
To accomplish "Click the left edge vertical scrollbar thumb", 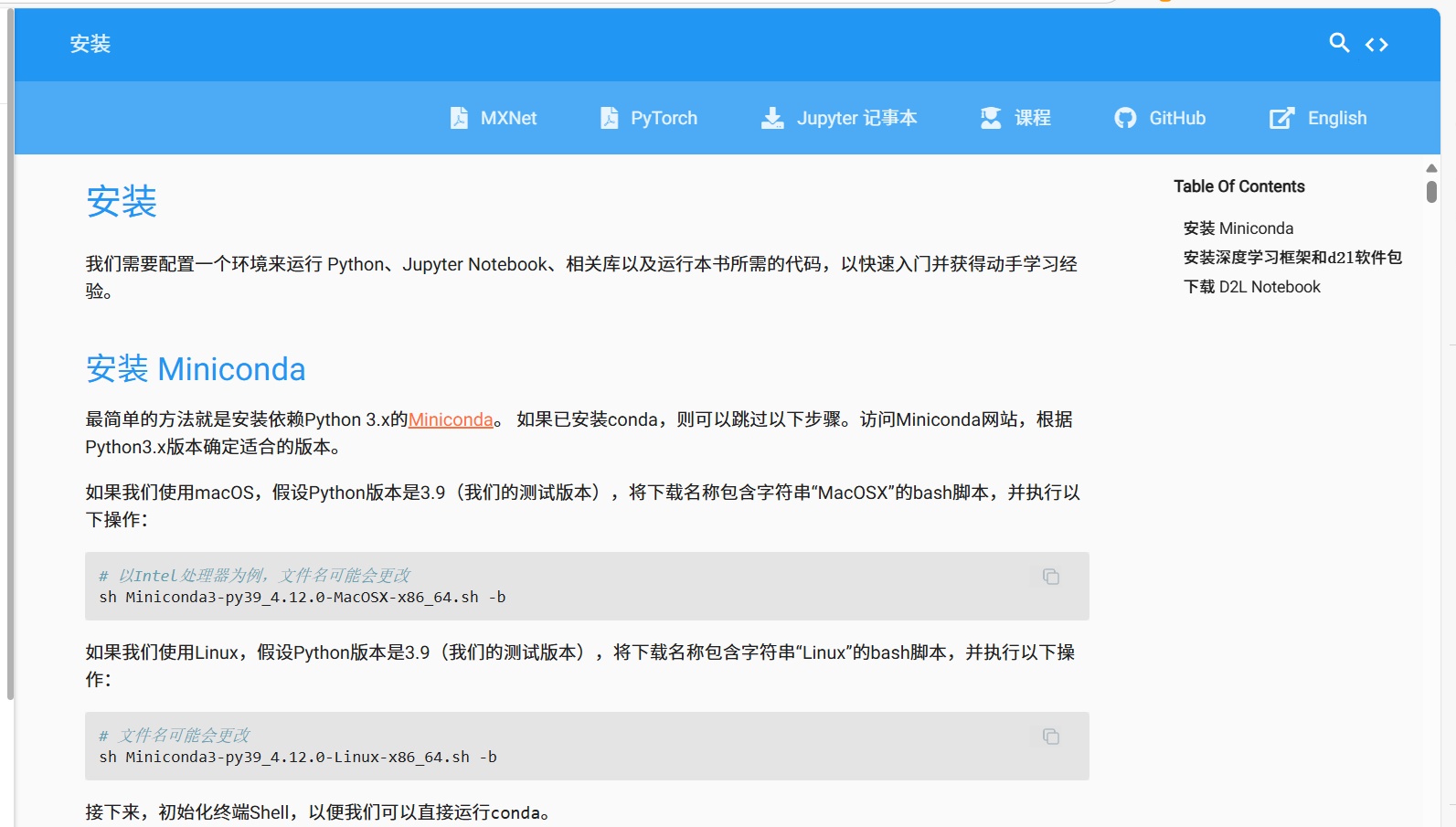I will point(10,354).
